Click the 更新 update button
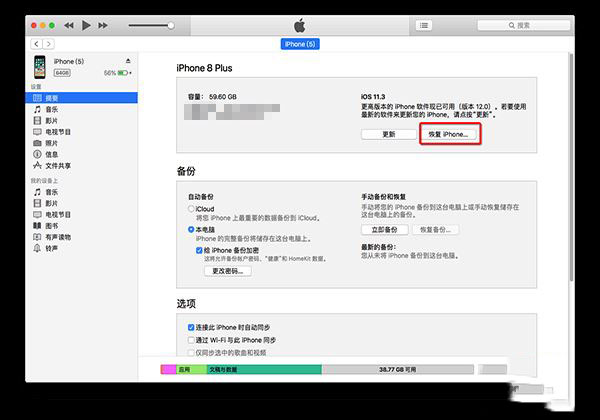Image resolution: width=600 pixels, height=420 pixels. point(389,134)
